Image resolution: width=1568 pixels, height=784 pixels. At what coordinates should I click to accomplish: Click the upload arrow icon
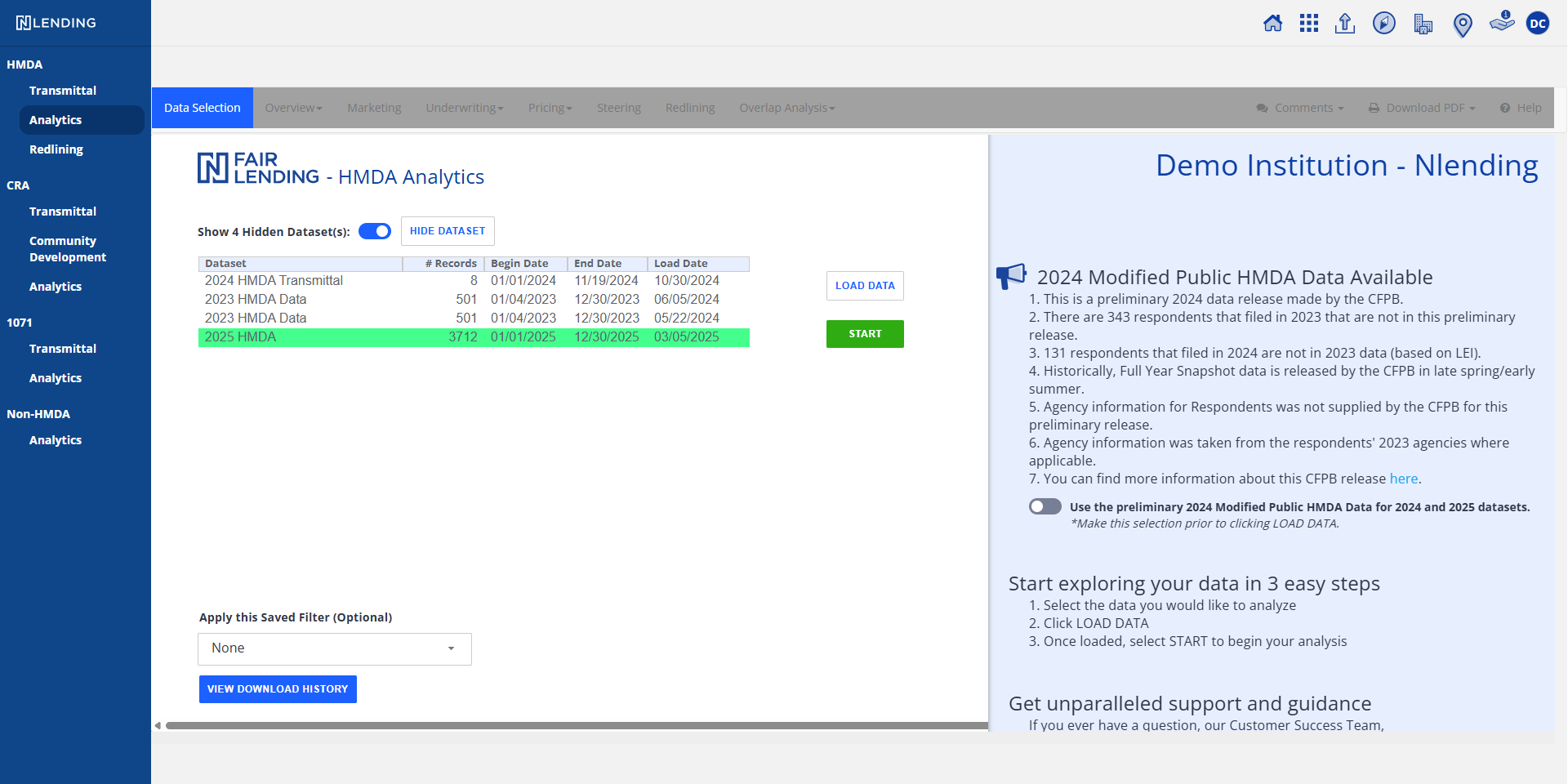coord(1345,23)
